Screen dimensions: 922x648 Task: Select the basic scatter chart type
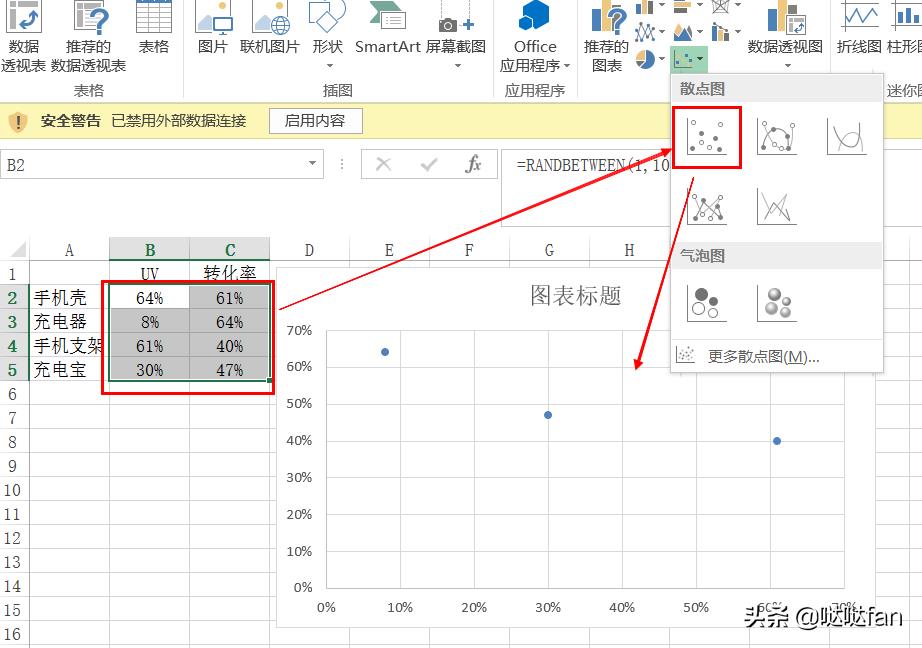(707, 137)
